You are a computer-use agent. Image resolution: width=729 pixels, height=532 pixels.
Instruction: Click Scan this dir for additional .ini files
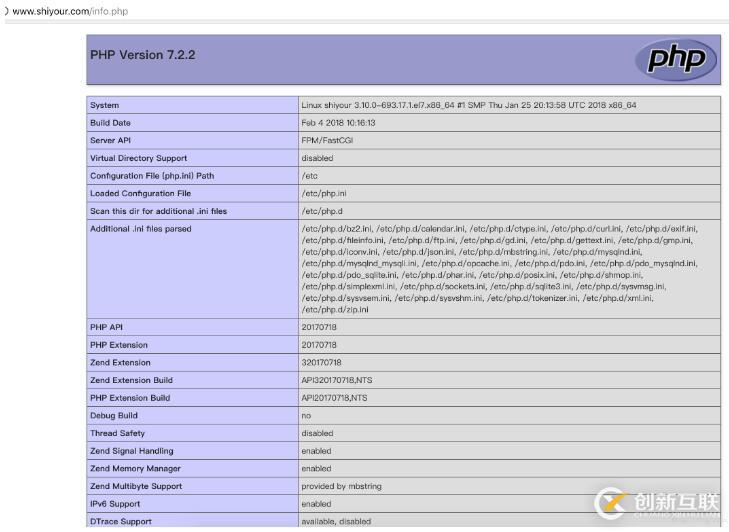(159, 211)
